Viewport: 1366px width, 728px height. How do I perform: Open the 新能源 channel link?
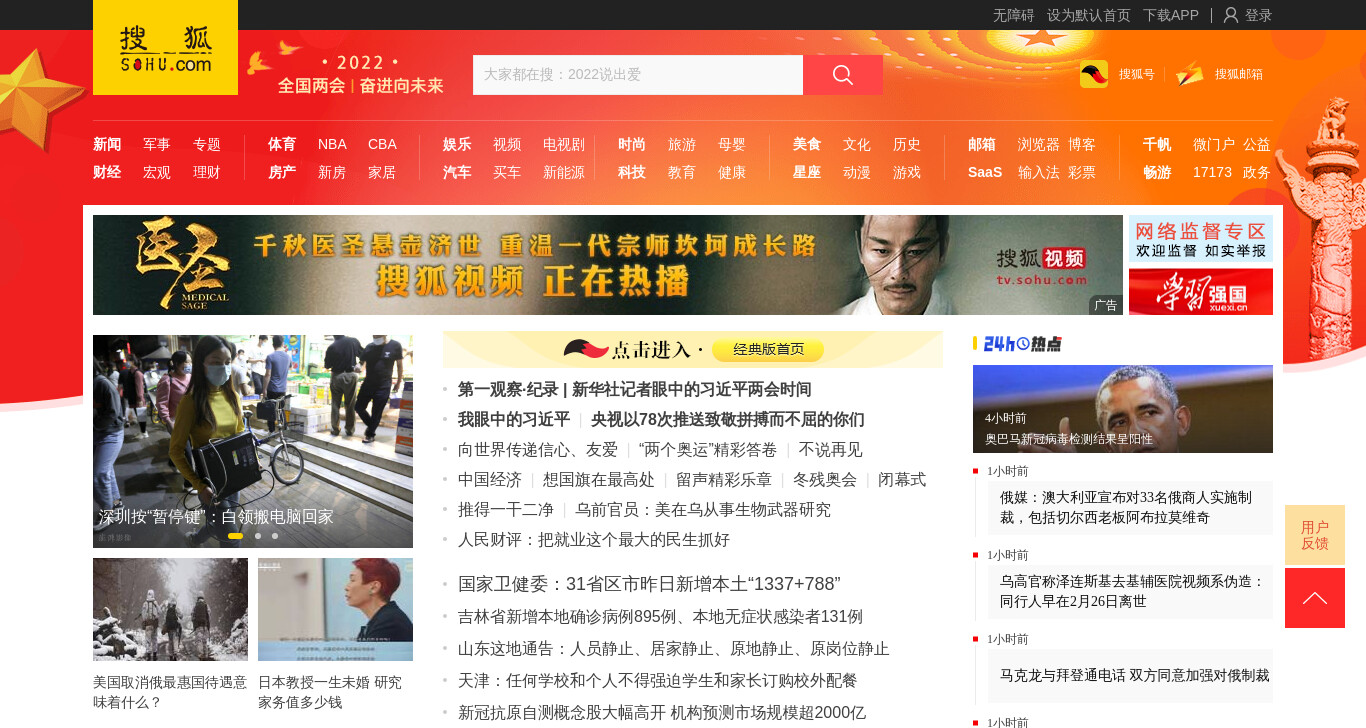click(564, 172)
